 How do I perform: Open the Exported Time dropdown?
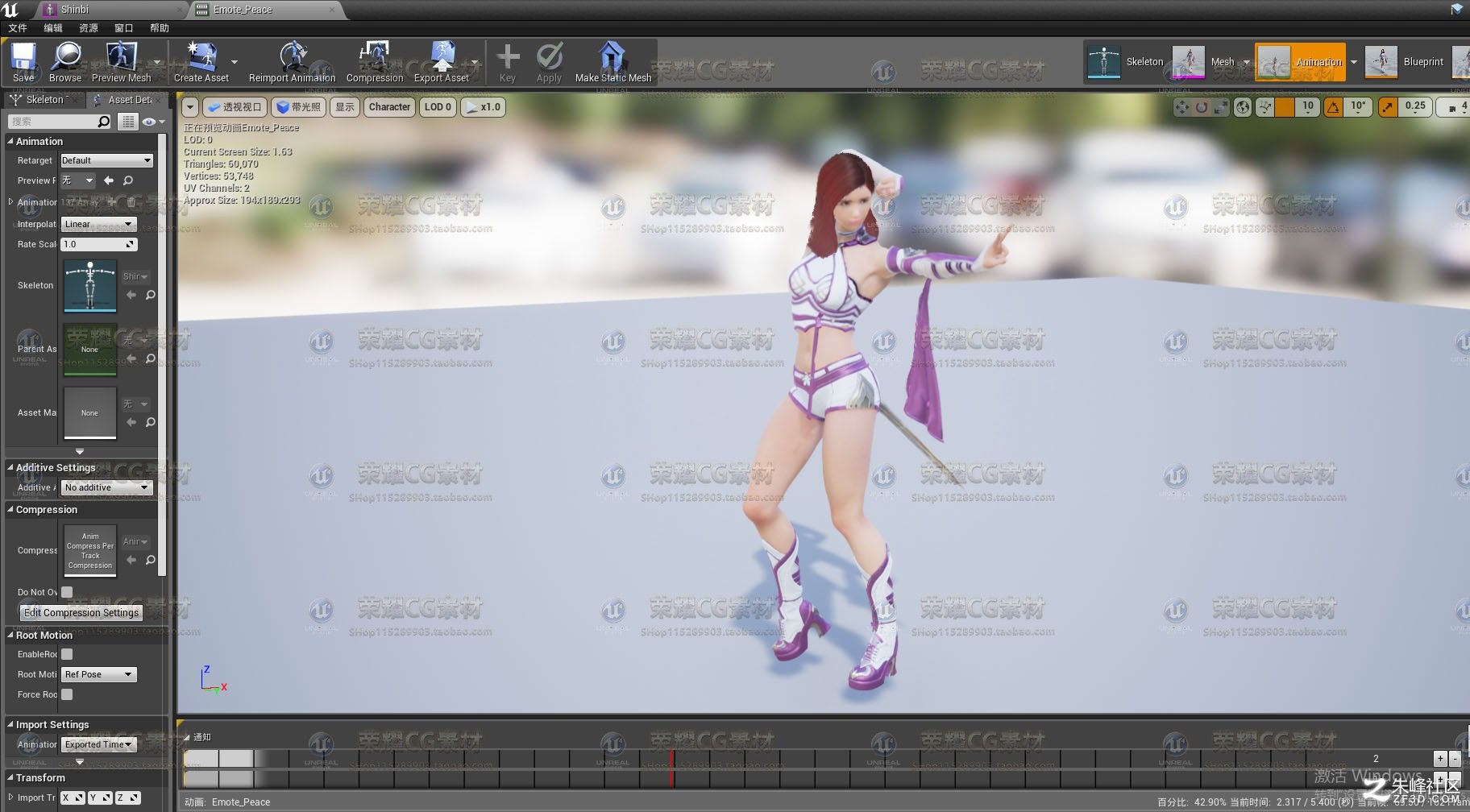[x=98, y=744]
